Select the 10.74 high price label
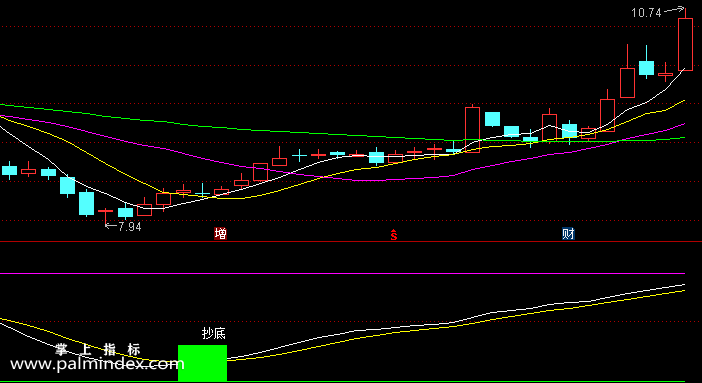Screen dimensions: 702x383 [646, 13]
